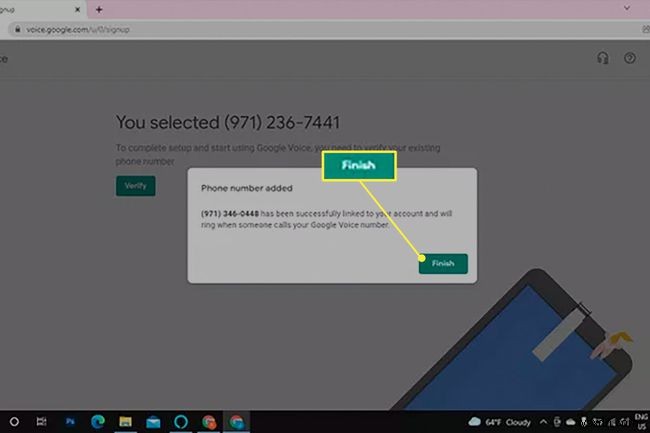Screen dimensions: 650x433
Task: Expand the hidden system tray icons
Action: click(x=543, y=422)
